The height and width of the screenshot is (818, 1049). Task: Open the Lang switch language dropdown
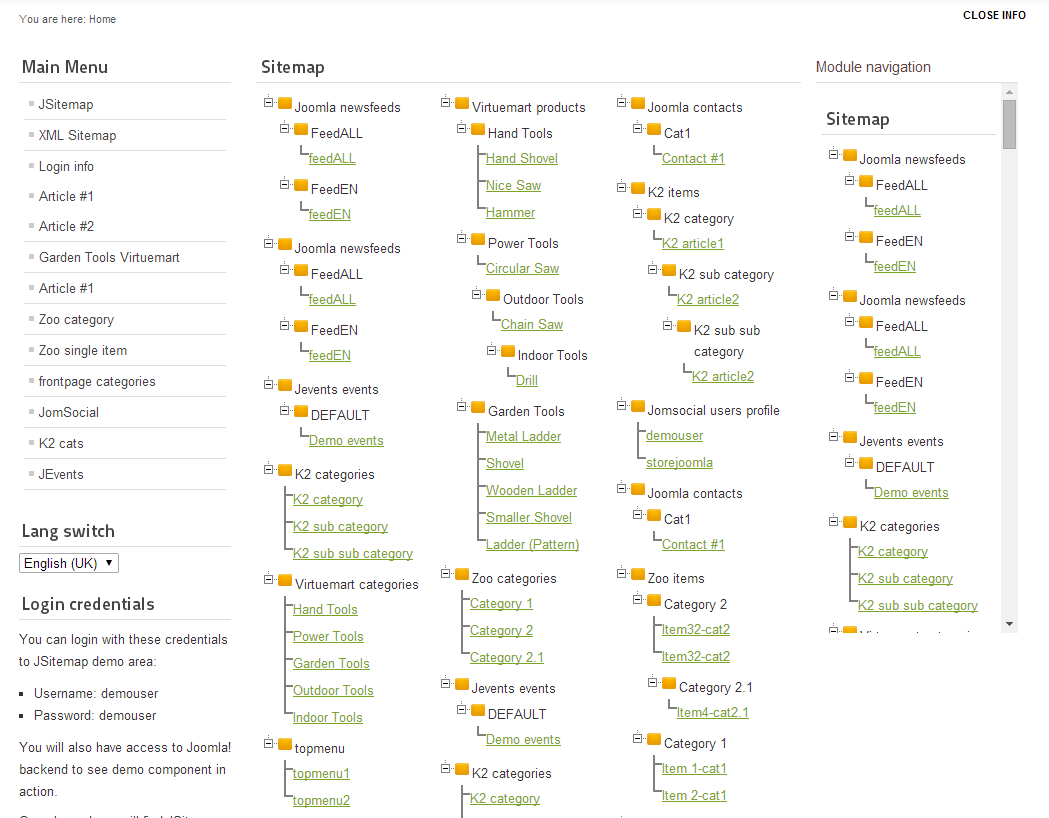(x=69, y=563)
